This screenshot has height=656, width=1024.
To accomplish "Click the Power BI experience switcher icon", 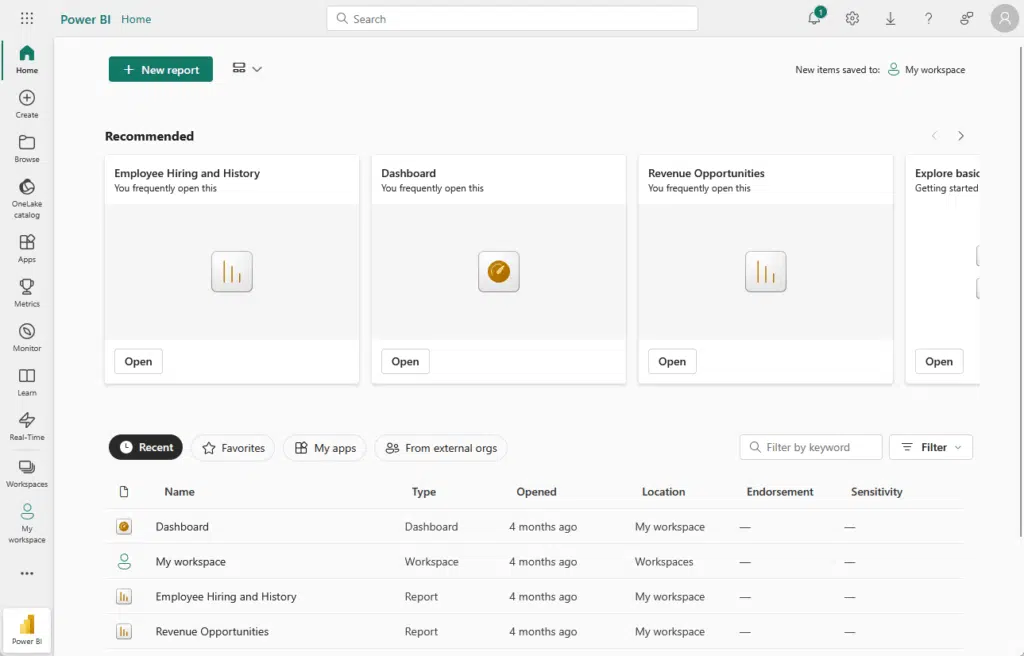I will click(x=27, y=630).
